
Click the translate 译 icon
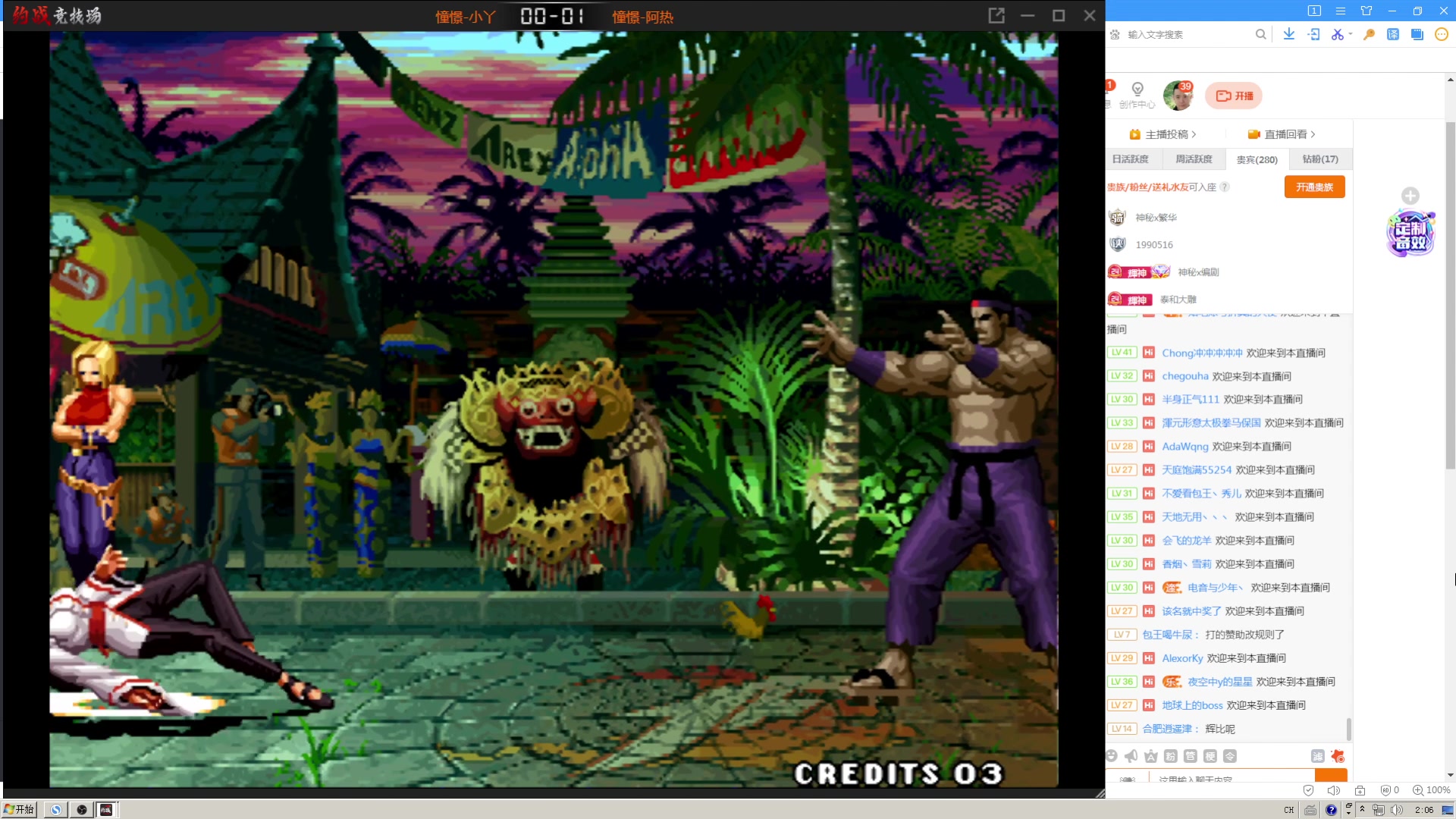[x=1393, y=34]
